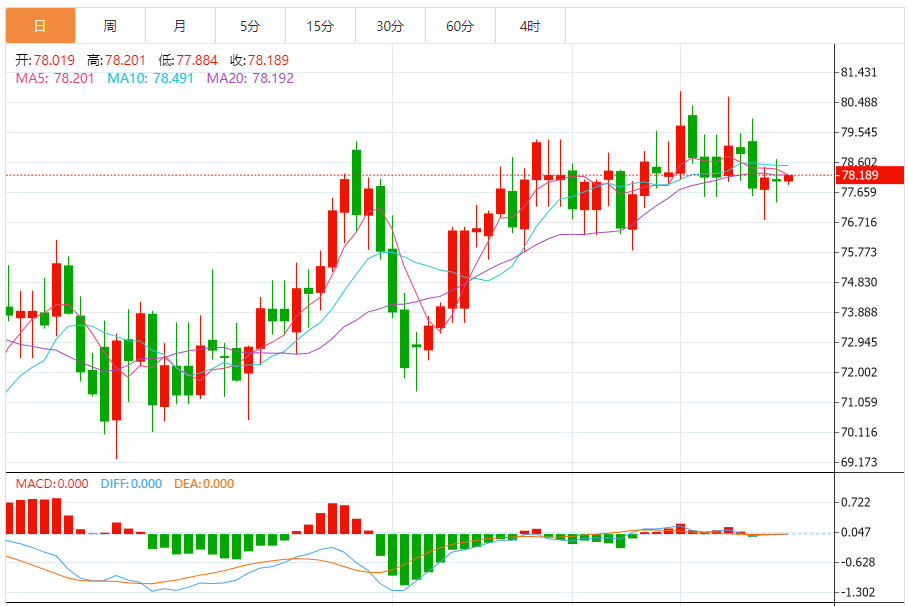Click the -1.302 MACD axis label
Viewport: 908px width, 606px height.
pos(858,592)
